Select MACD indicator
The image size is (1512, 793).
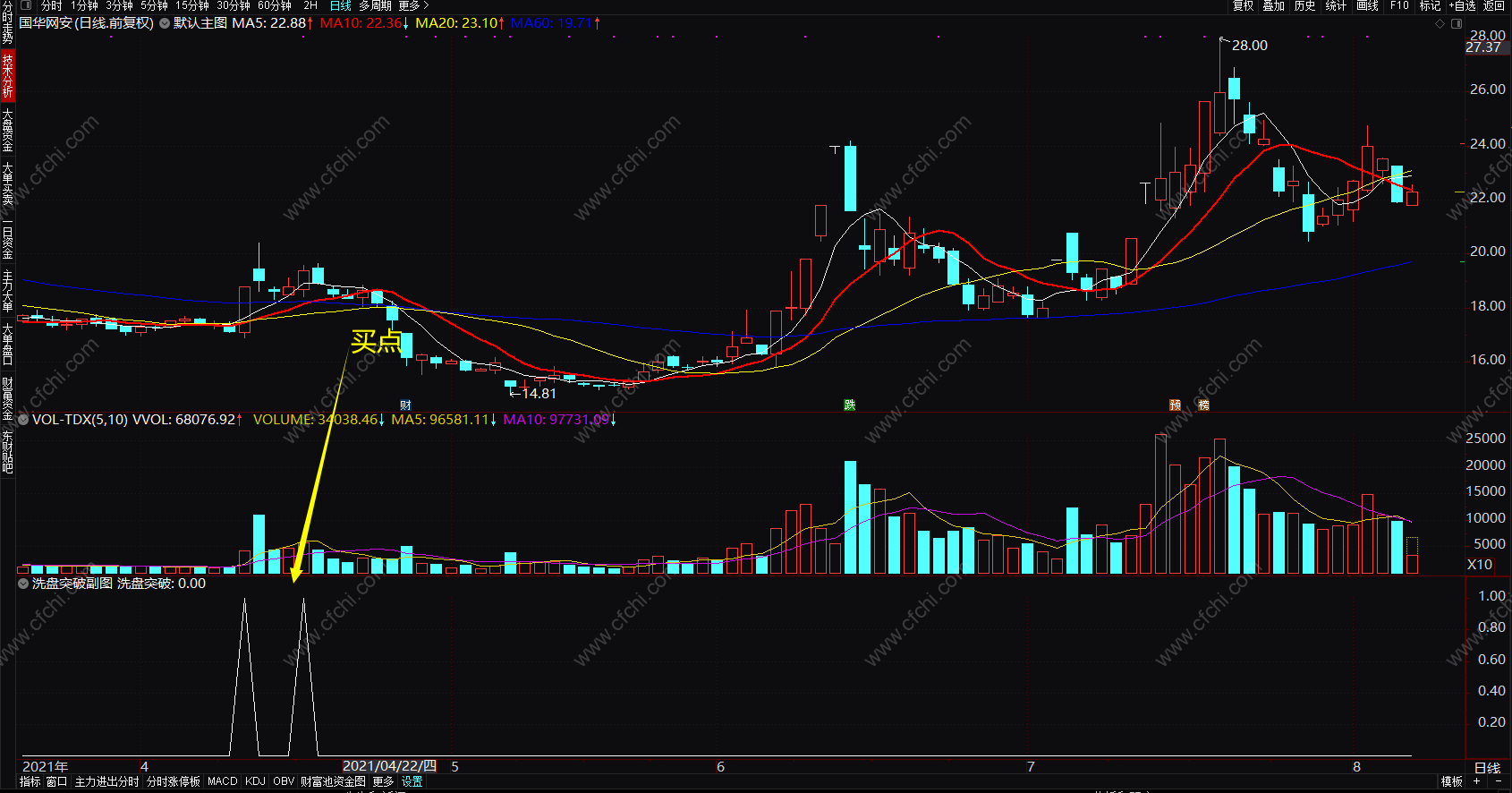click(223, 781)
